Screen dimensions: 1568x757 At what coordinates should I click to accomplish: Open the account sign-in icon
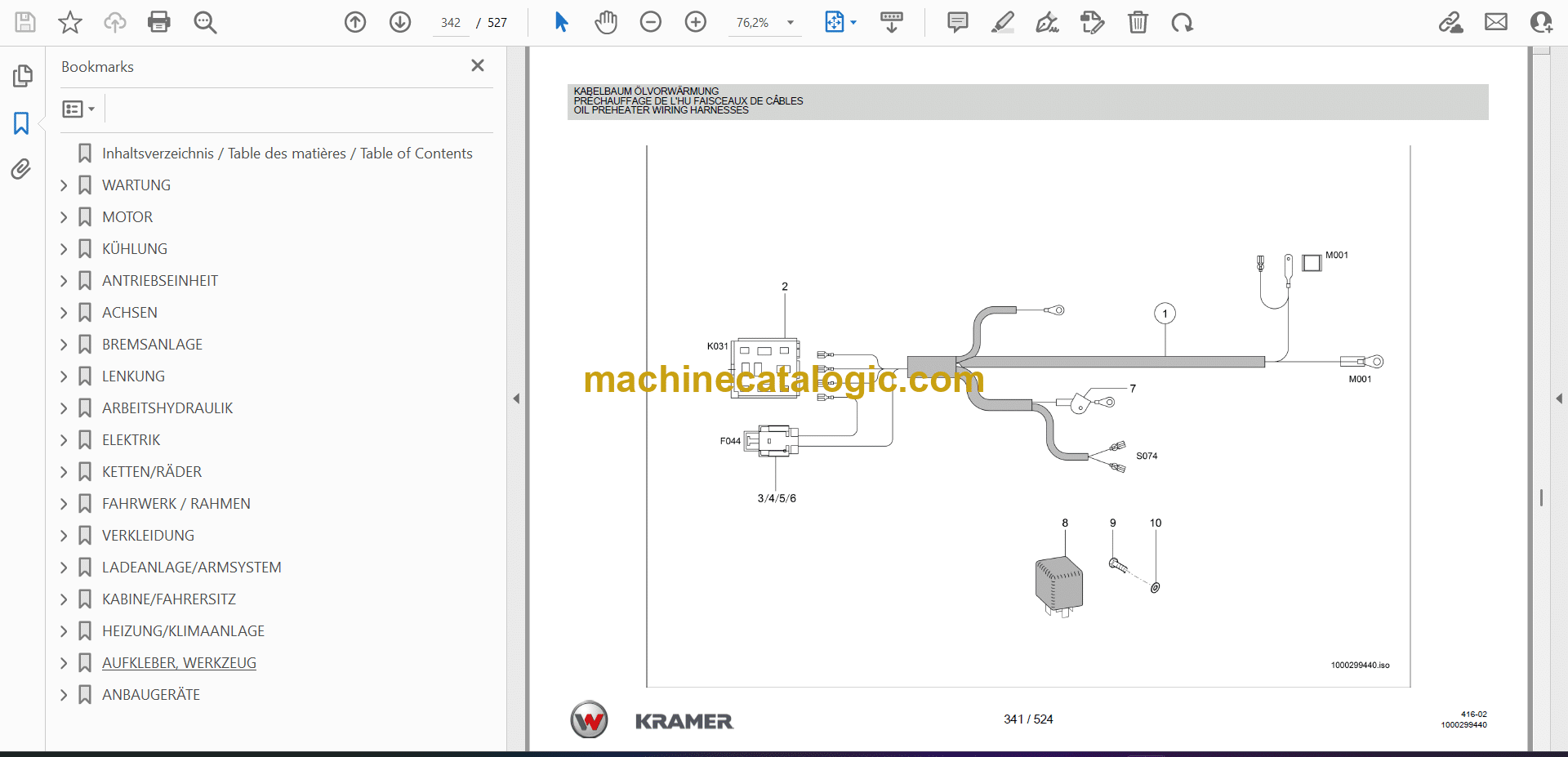point(1541,22)
